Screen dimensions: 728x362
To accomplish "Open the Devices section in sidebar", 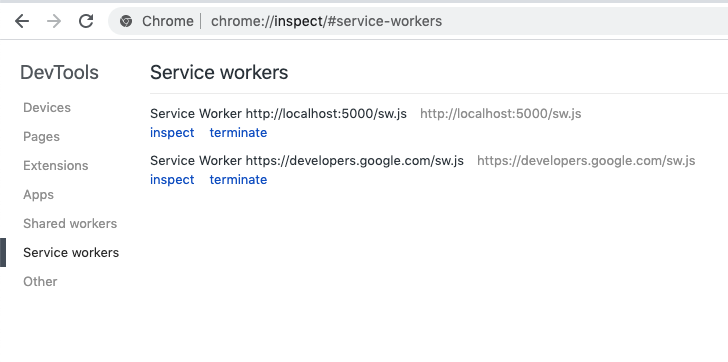I will (47, 108).
